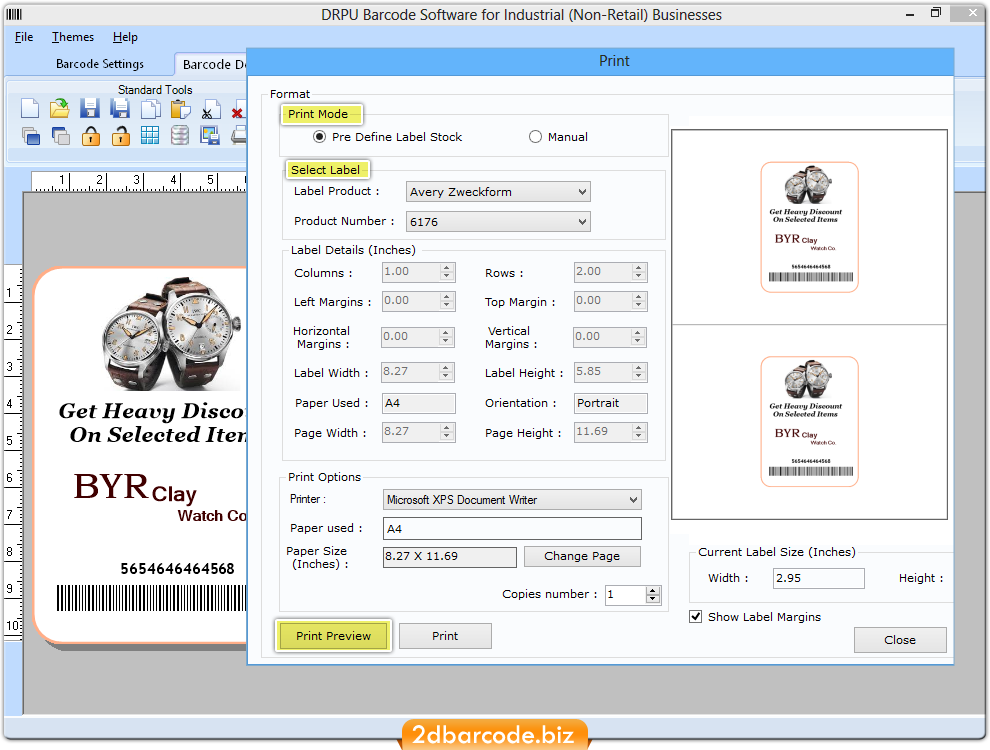Increase the Label Width value

click(446, 368)
